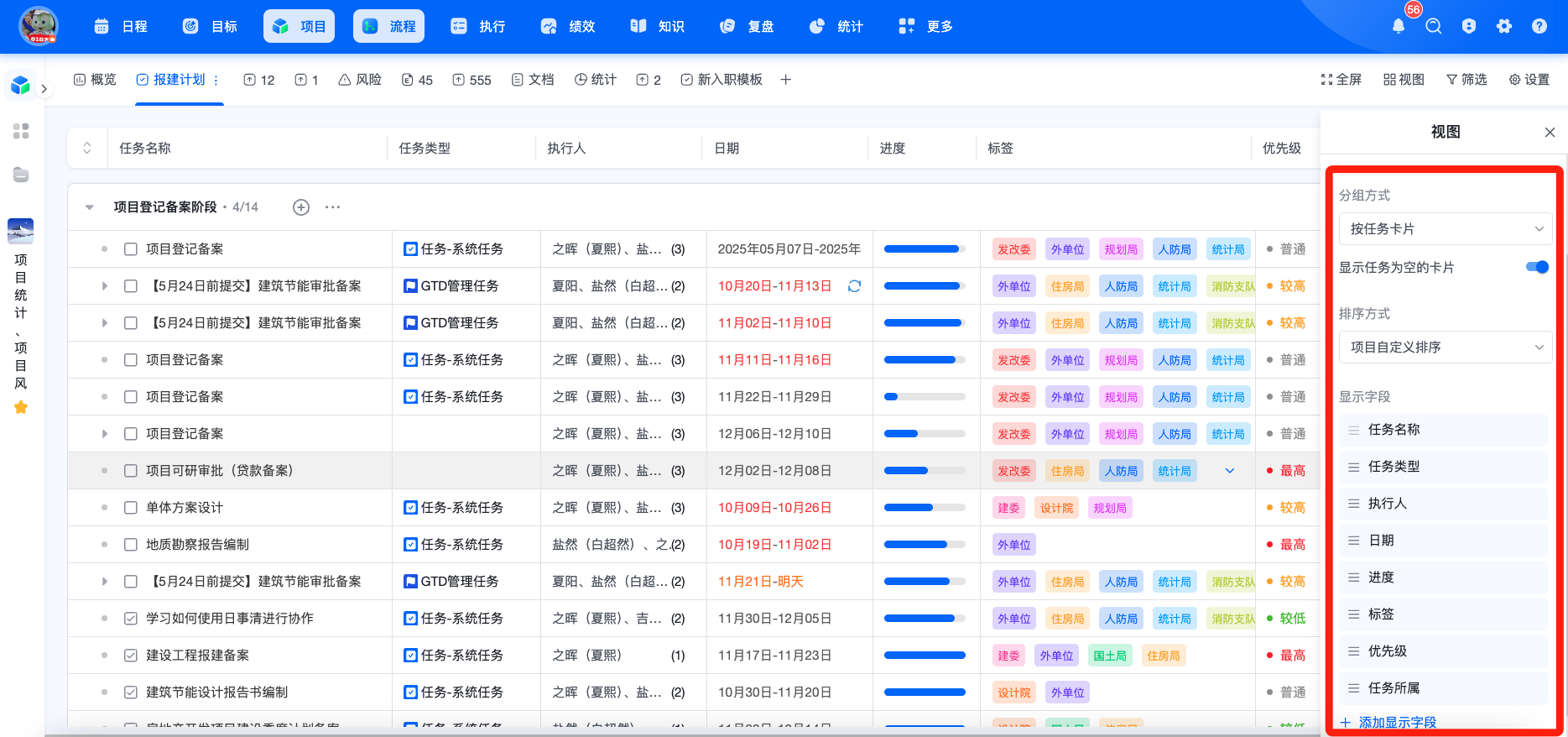
Task: Open the 日程 calendar menu
Action: click(x=121, y=26)
